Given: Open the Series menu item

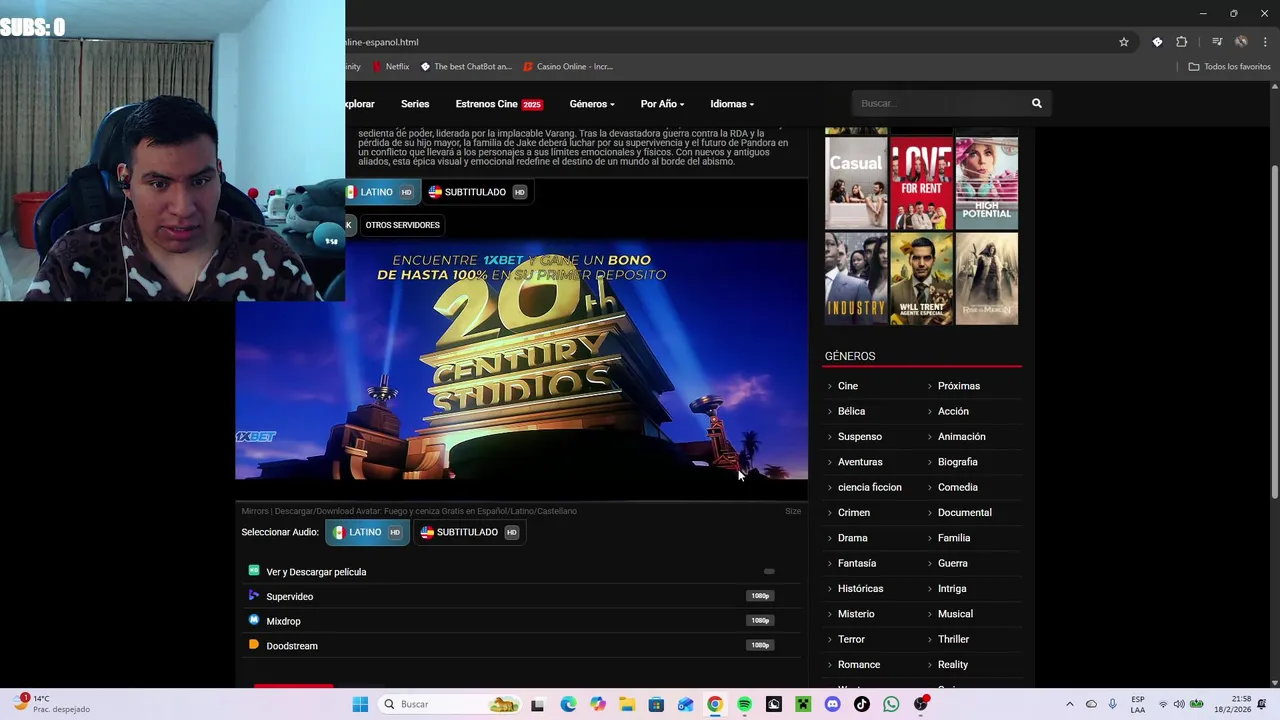Looking at the screenshot, I should click(415, 104).
